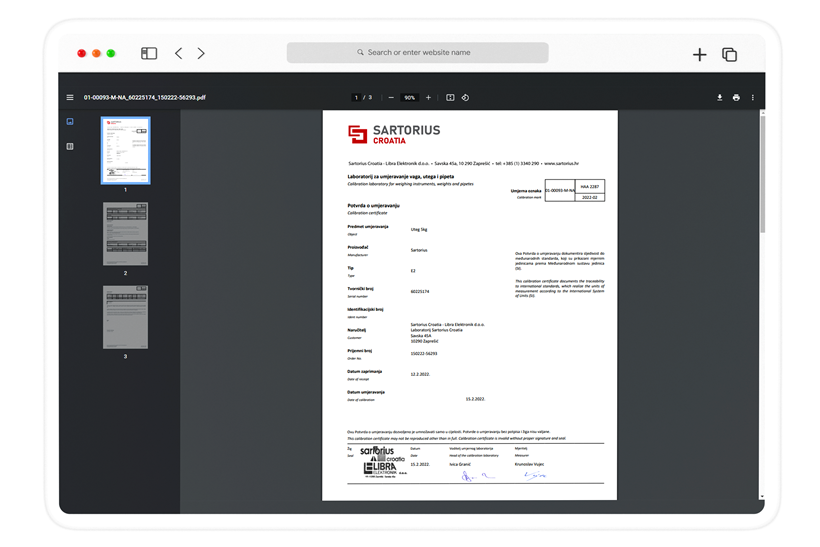Screen dimensions: 820x547
Task: Download the PDF file
Action: coord(719,98)
